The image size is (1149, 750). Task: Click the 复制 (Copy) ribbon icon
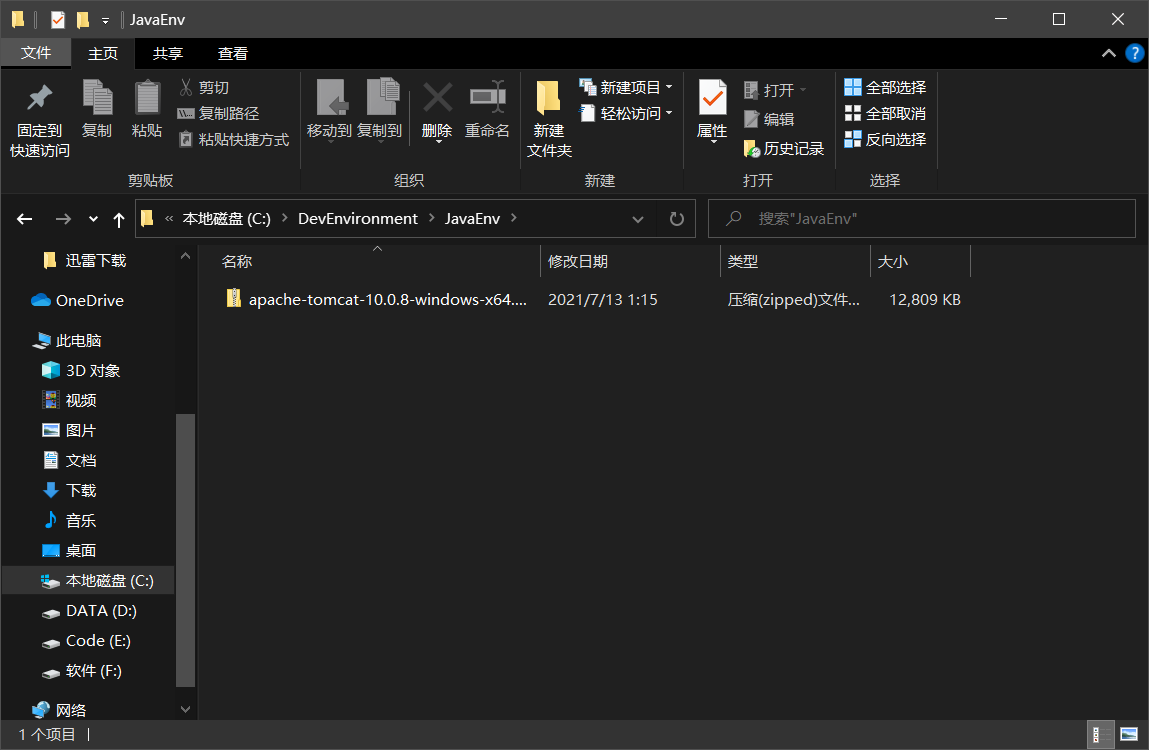[x=97, y=109]
